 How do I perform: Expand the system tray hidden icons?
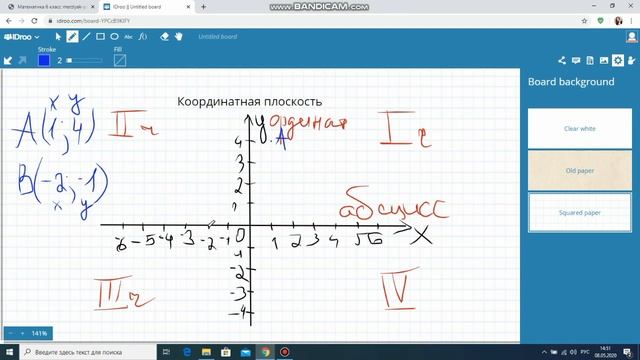point(544,352)
